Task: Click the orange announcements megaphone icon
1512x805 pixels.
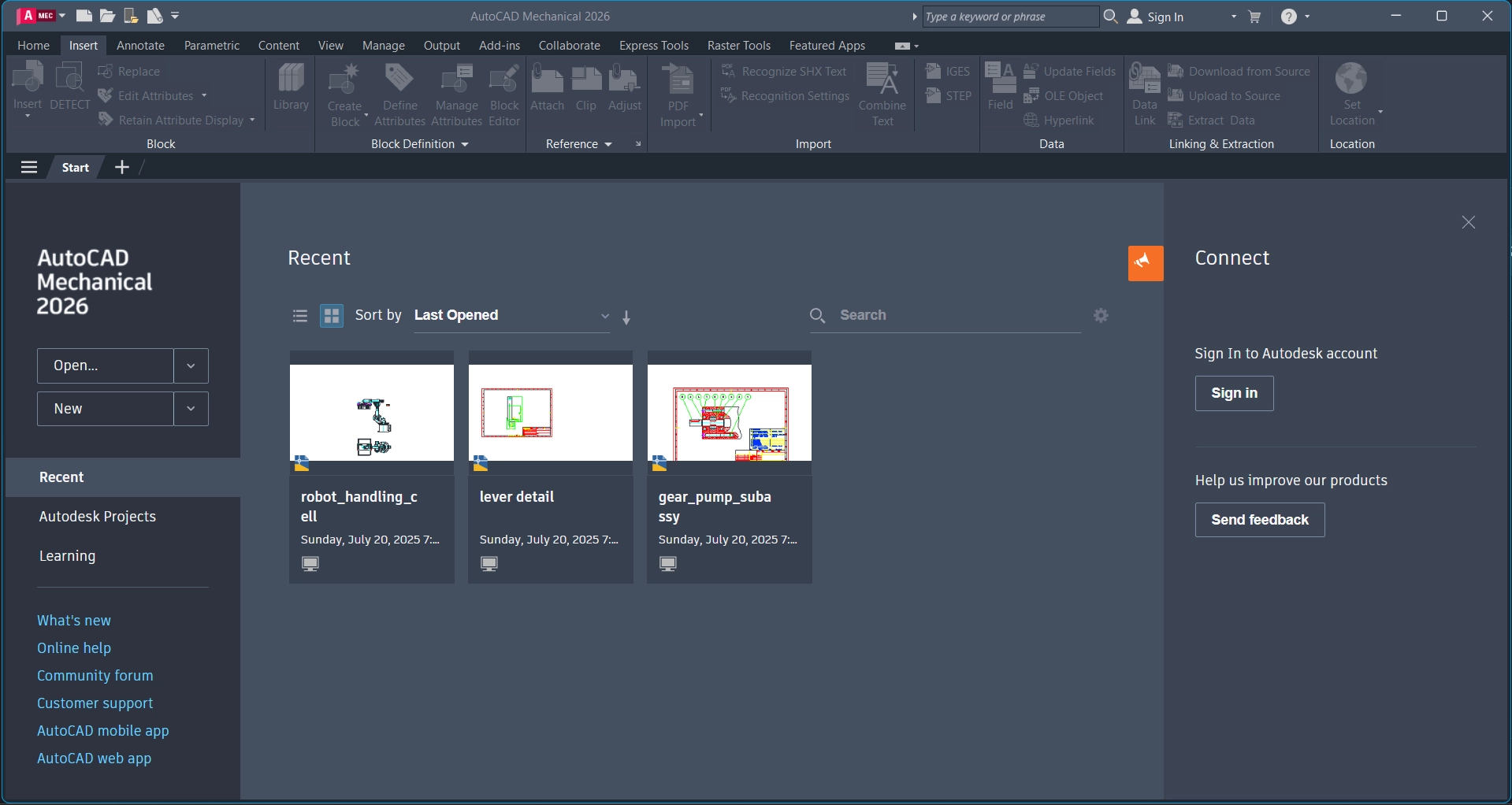Action: coord(1146,263)
